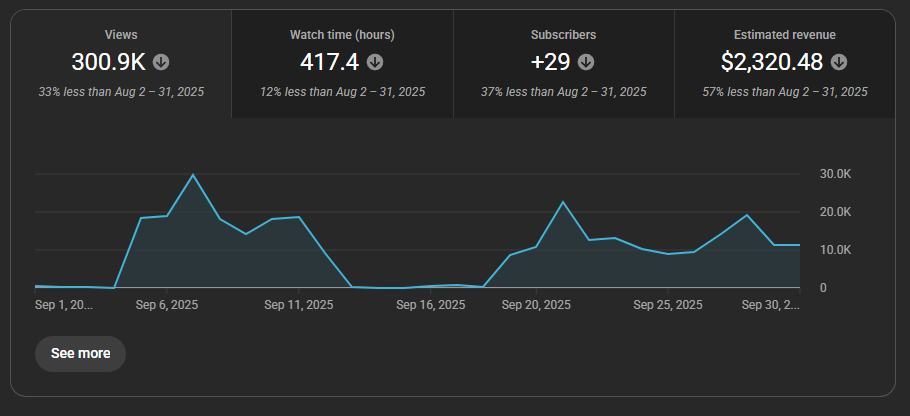Switch to the Watch time (hours) tab
The height and width of the screenshot is (416, 910).
click(342, 35)
